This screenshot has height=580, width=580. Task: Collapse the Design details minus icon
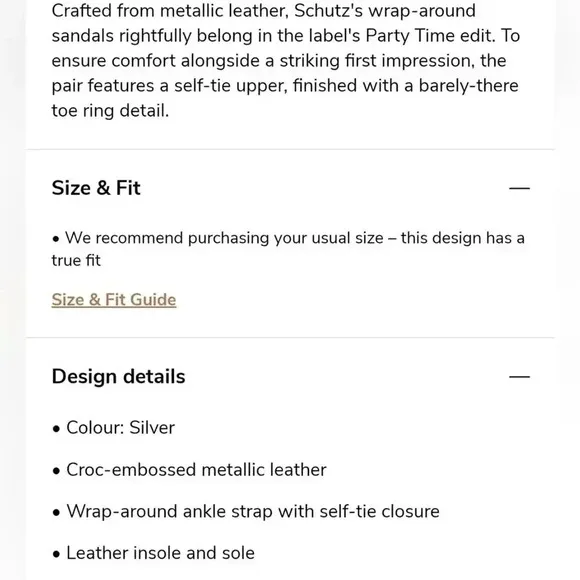pyautogui.click(x=519, y=377)
